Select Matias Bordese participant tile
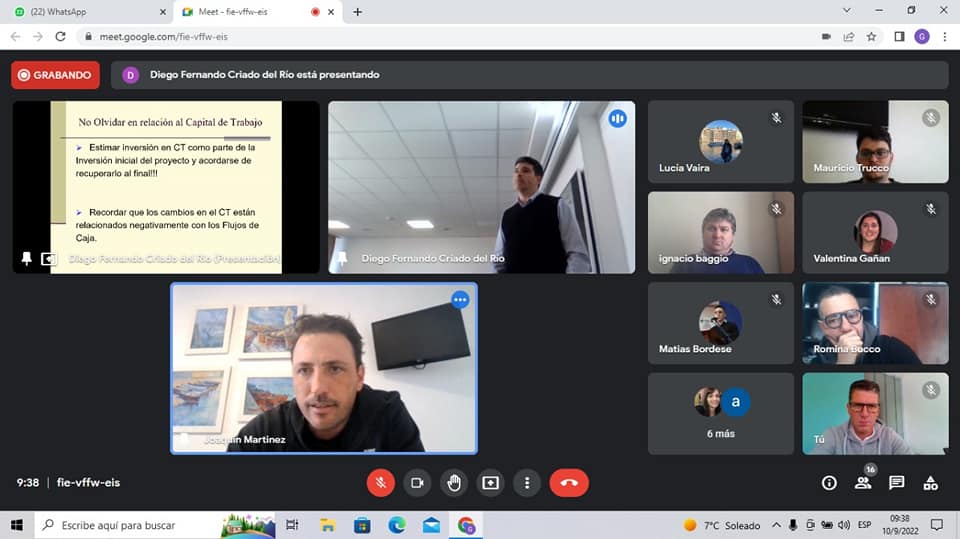 (x=721, y=323)
